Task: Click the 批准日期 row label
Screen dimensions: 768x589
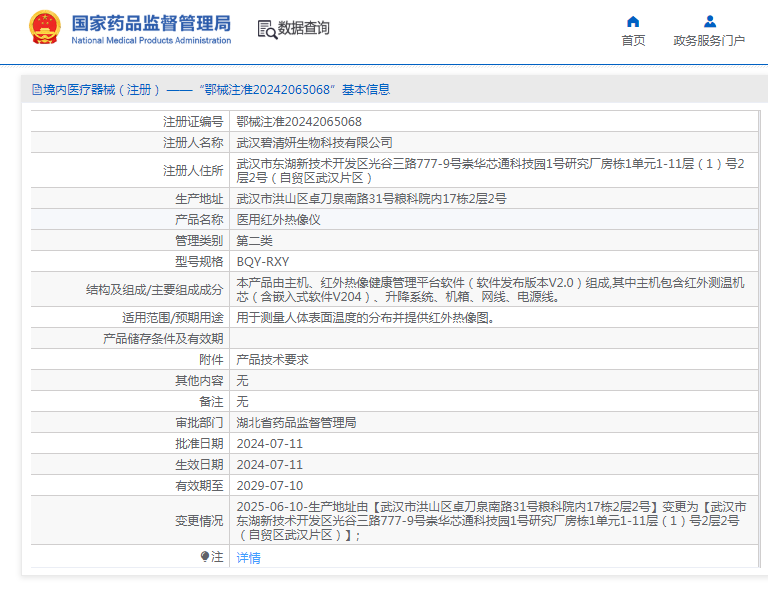Action: [199, 444]
